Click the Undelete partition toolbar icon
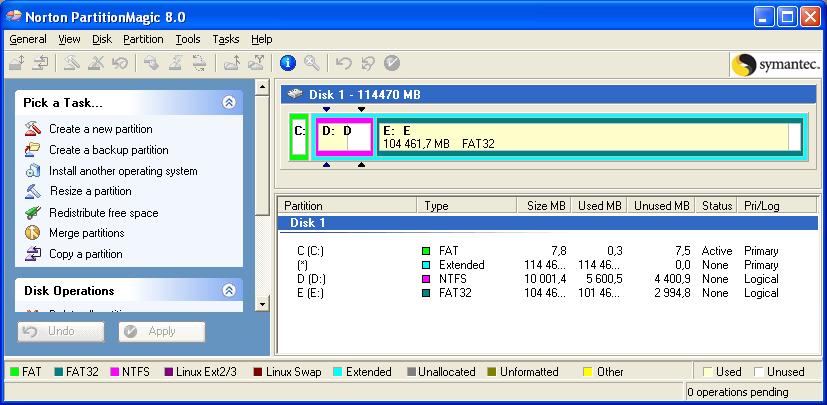This screenshot has width=827, height=405. [x=120, y=63]
